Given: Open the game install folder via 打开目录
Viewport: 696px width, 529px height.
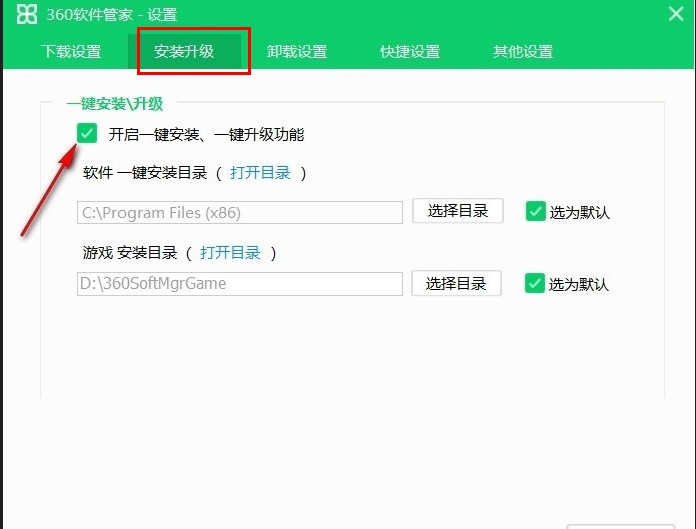Looking at the screenshot, I should [x=230, y=253].
